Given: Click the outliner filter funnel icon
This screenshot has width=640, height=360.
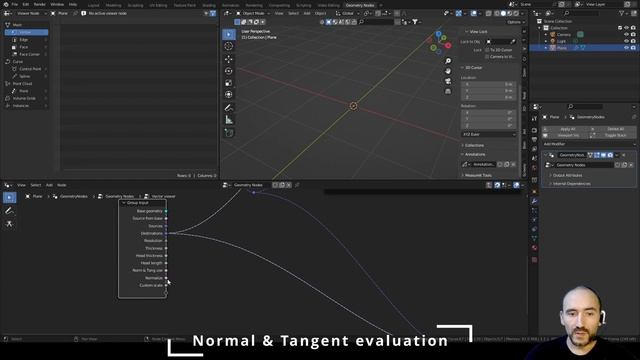Looking at the screenshot, I should pyautogui.click(x=622, y=13).
